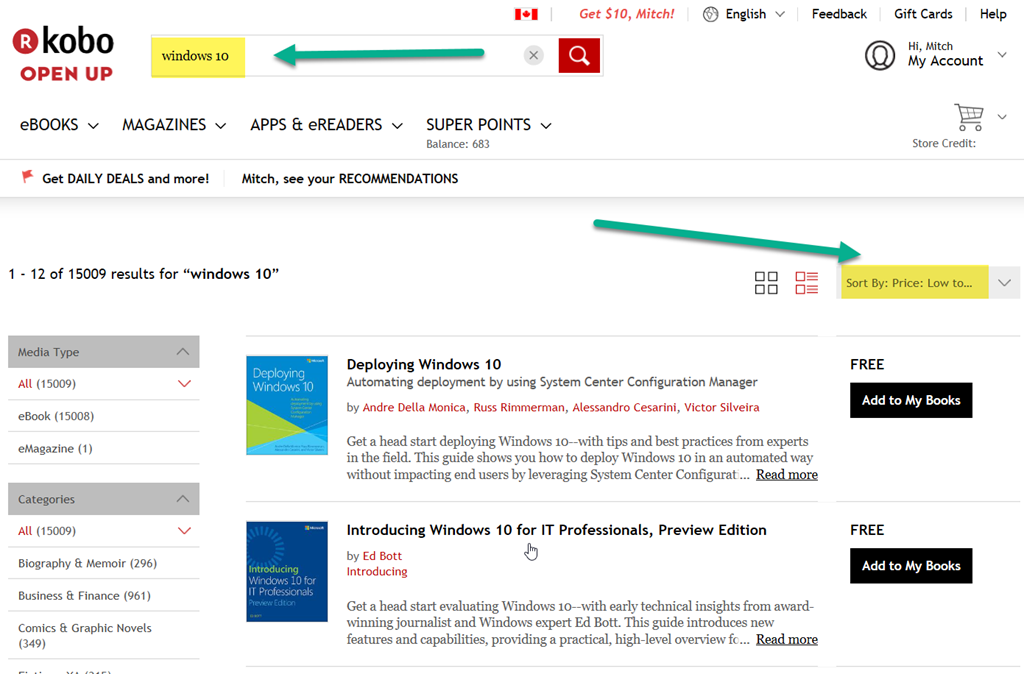The image size is (1024, 674).
Task: Open the MAGAZINES menu
Action: click(x=174, y=125)
